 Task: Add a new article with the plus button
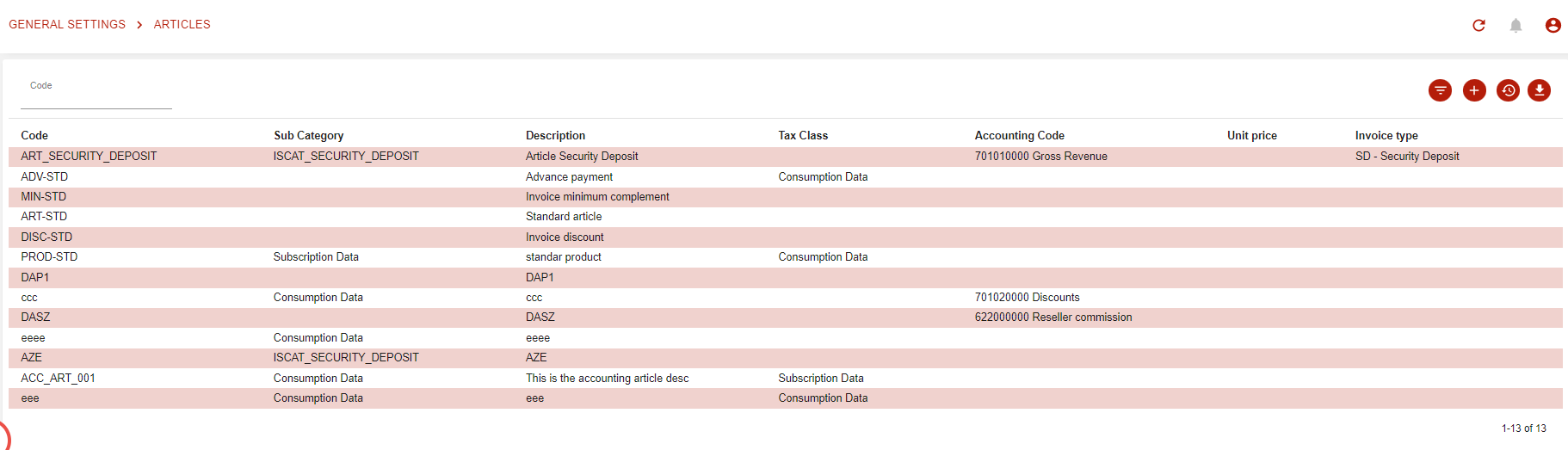pyautogui.click(x=1474, y=90)
